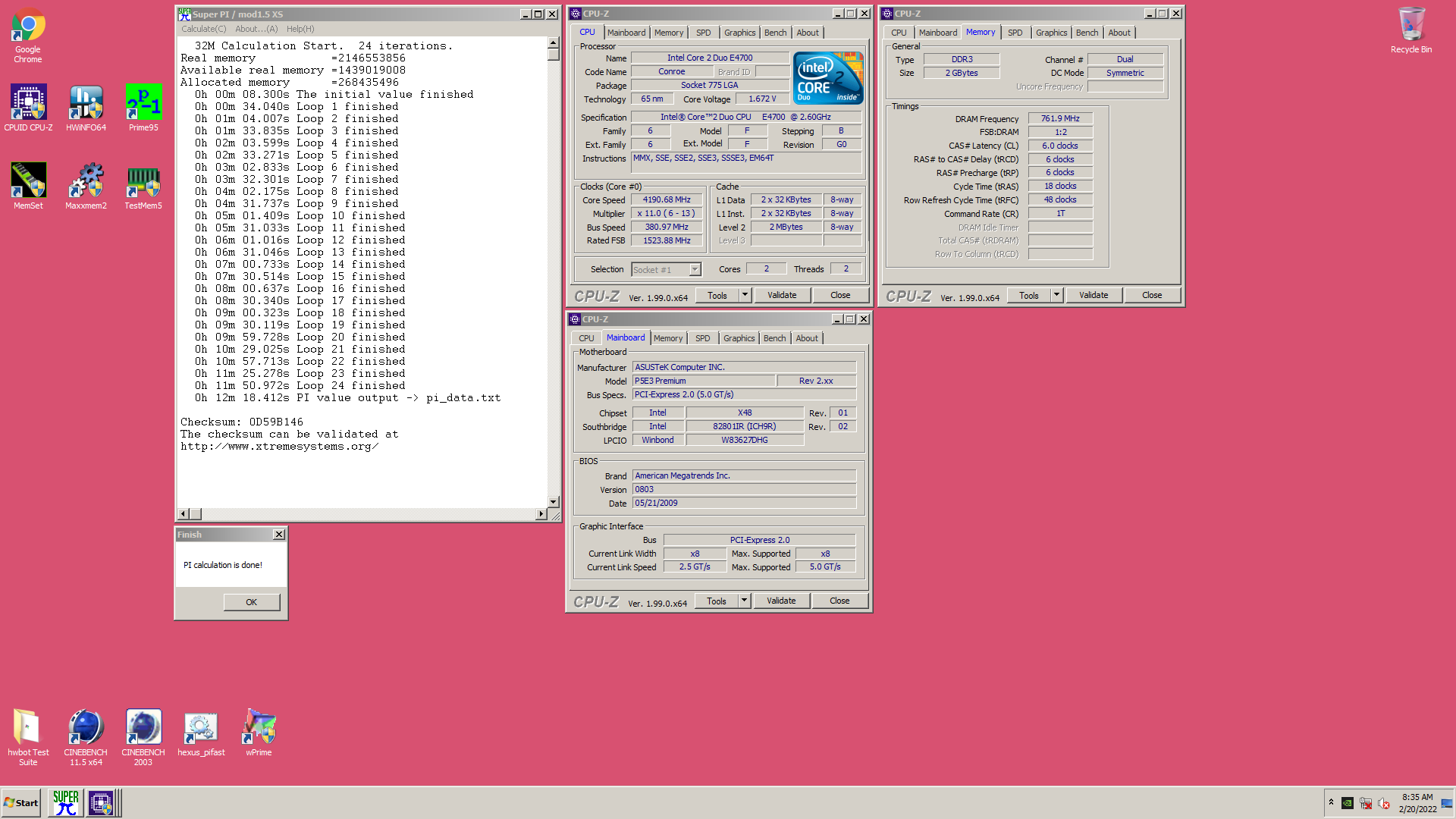Open MemSet desktop icon
The width and height of the screenshot is (1456, 819).
coord(28,187)
